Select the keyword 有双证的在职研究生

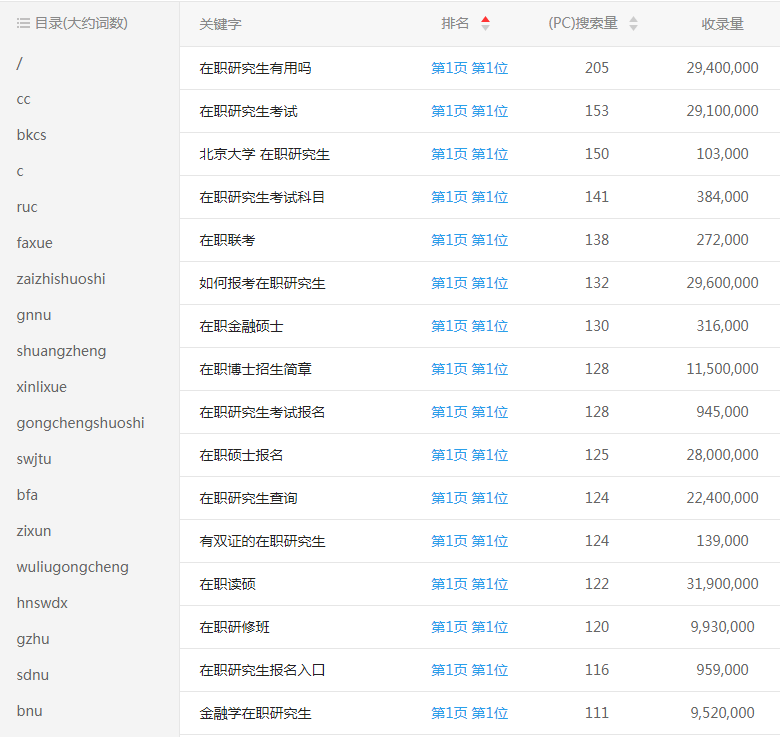click(262, 541)
